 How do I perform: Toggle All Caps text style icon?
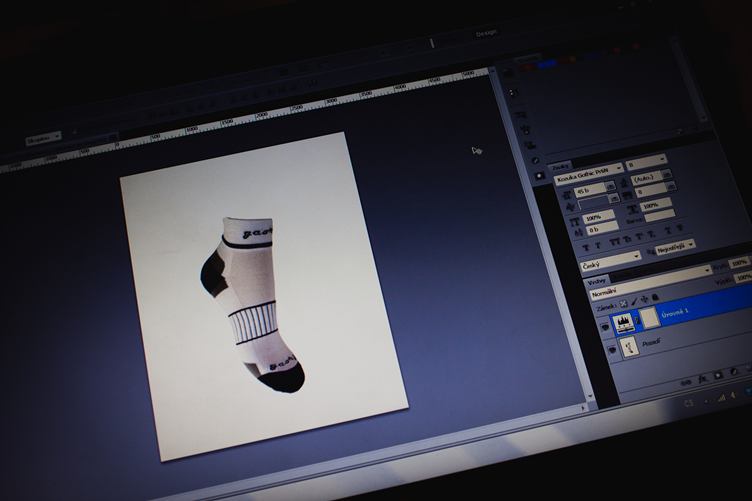pos(615,242)
